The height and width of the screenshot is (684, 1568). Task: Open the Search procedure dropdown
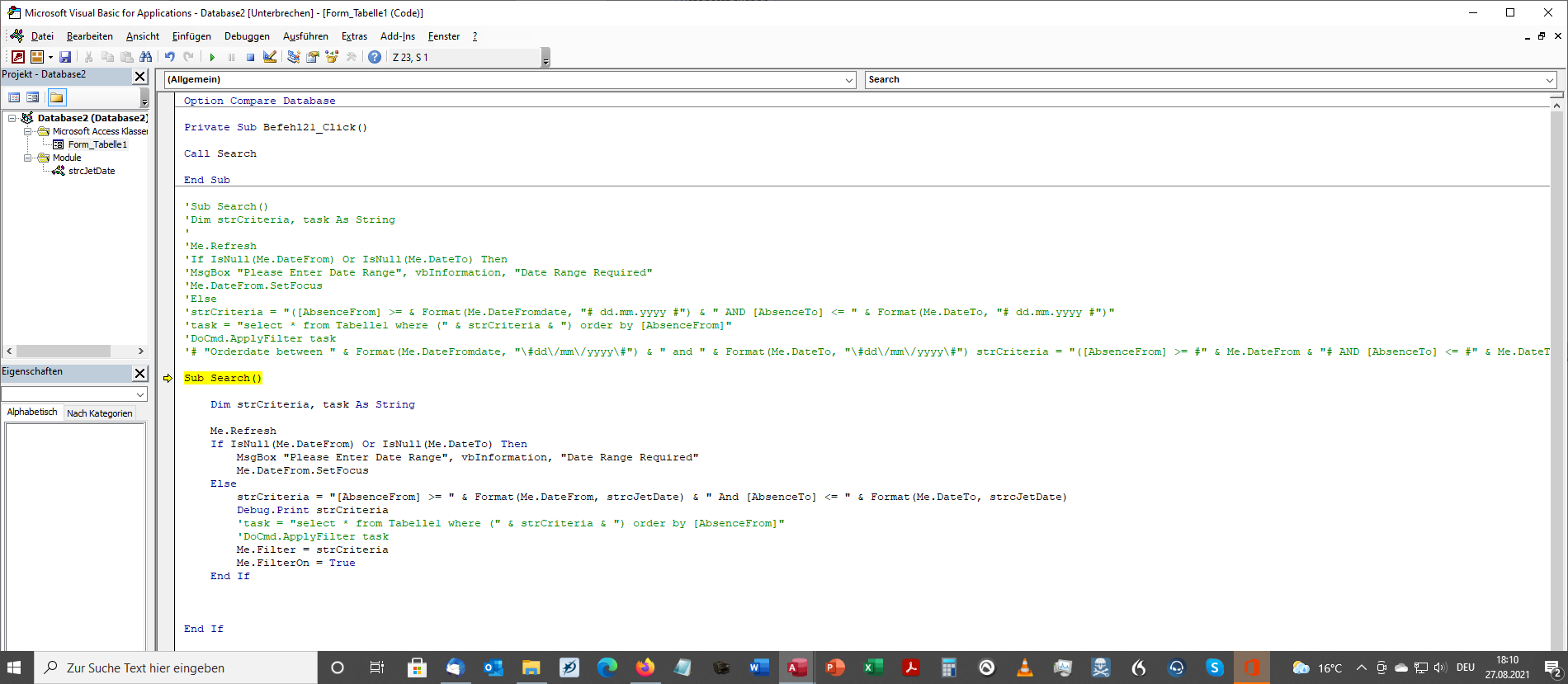click(1549, 80)
